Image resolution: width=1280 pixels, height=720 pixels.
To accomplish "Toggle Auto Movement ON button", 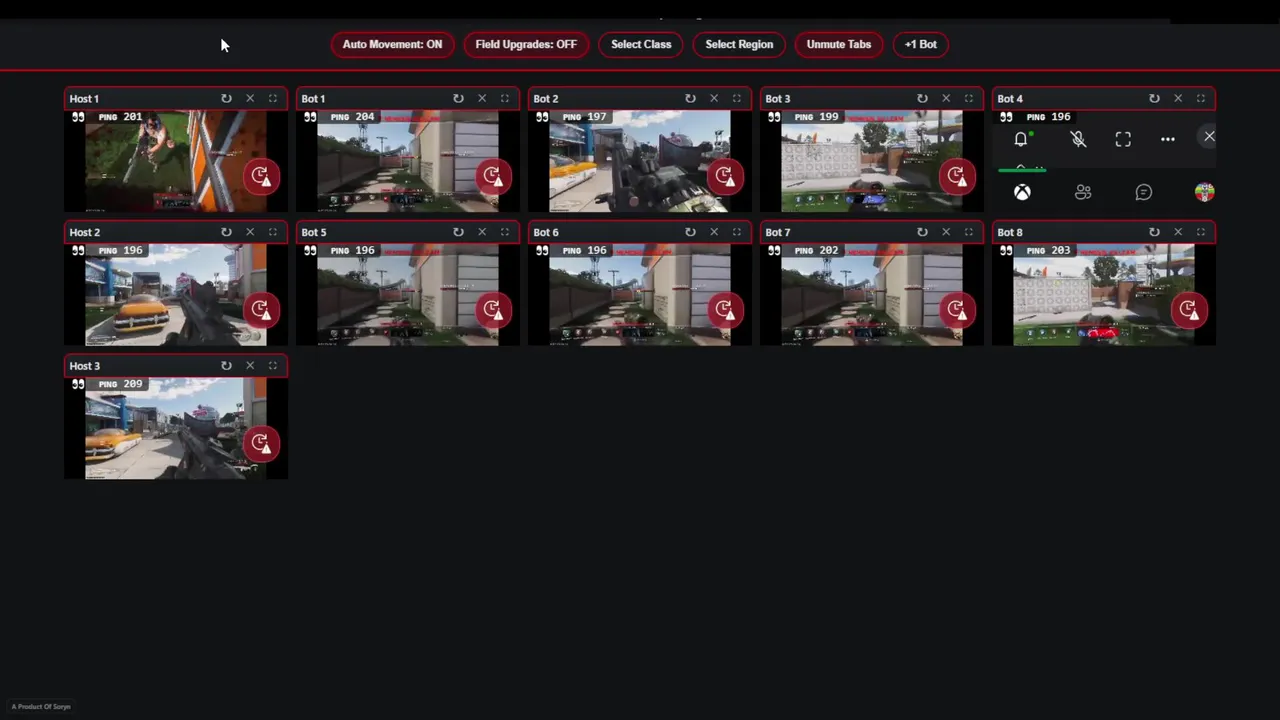I will click(x=392, y=44).
